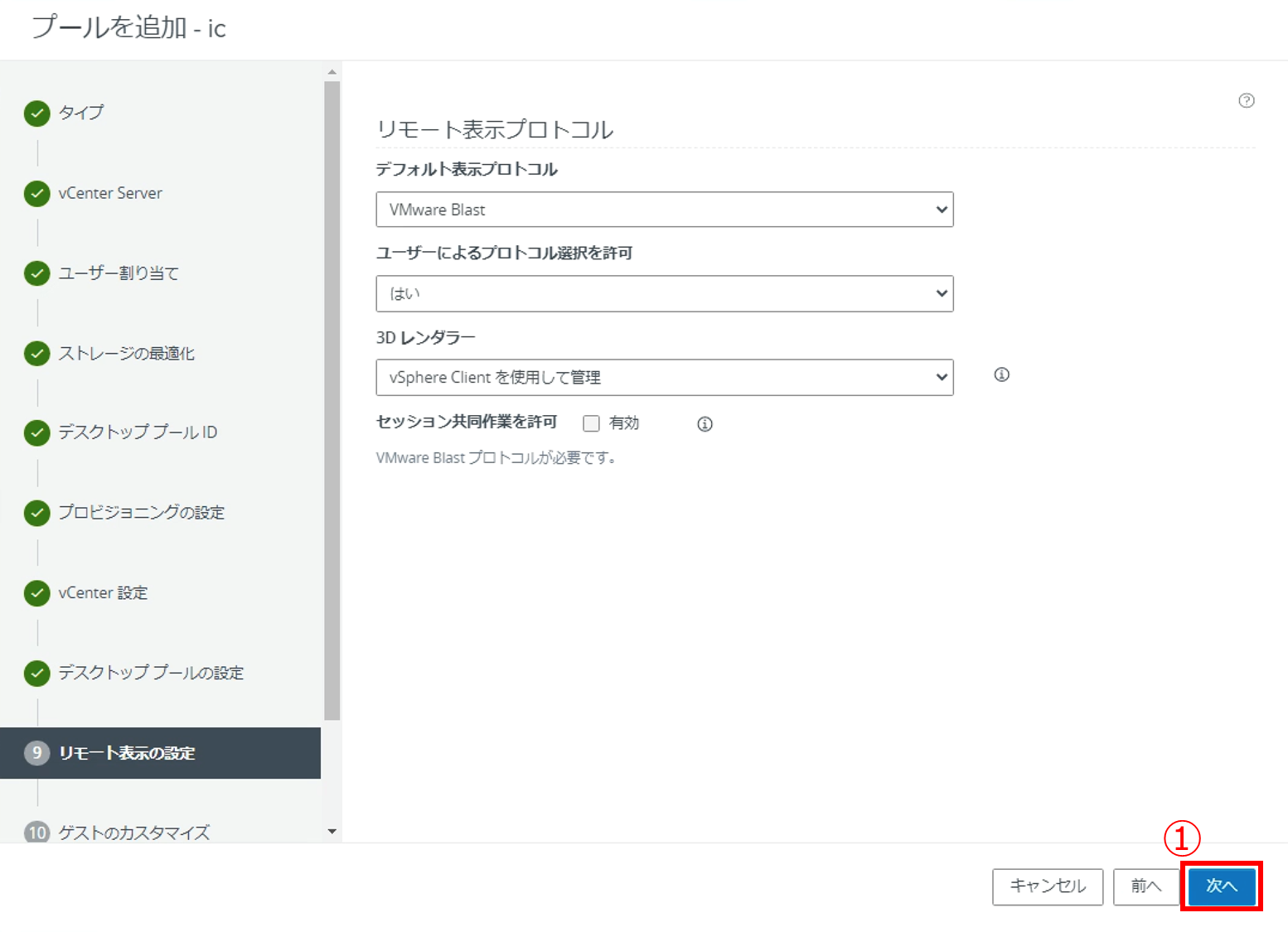Screen dimensions: 1288x932
Task: Click green checkmark for ストレージの最適化 step
Action: tap(37, 354)
